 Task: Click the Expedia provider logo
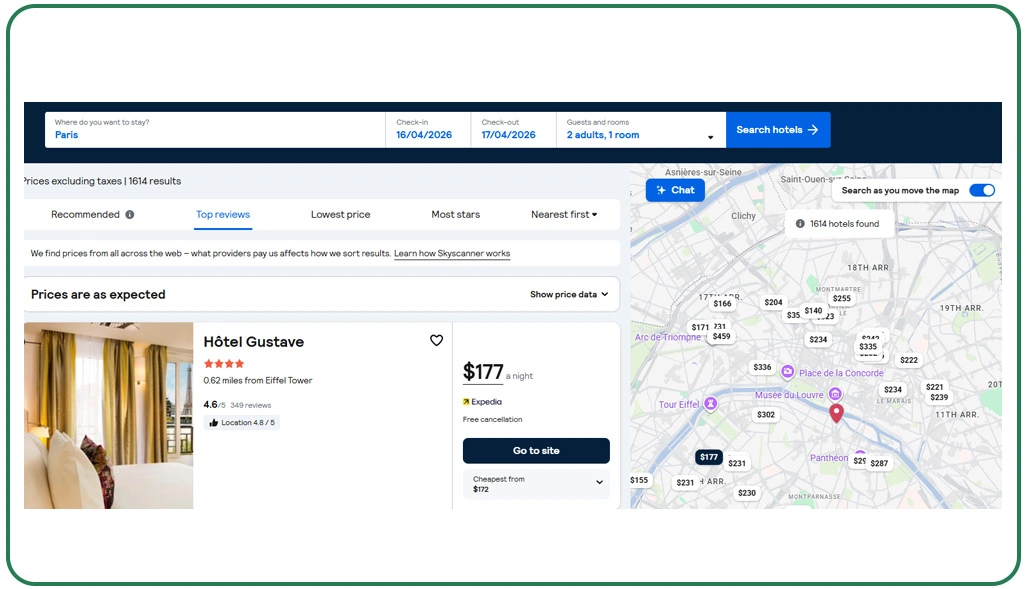(484, 401)
